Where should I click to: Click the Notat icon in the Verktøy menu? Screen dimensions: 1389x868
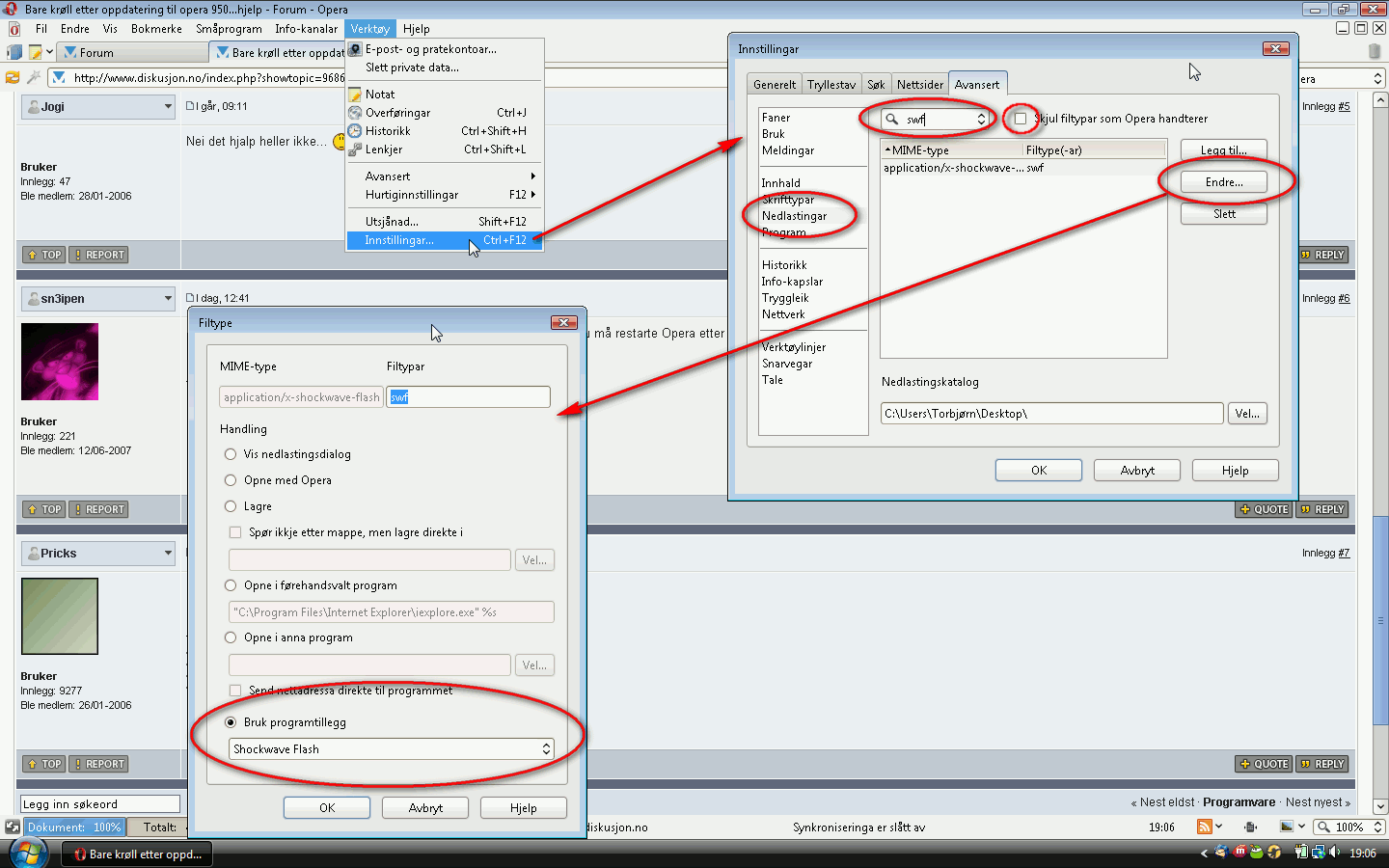[x=355, y=95]
